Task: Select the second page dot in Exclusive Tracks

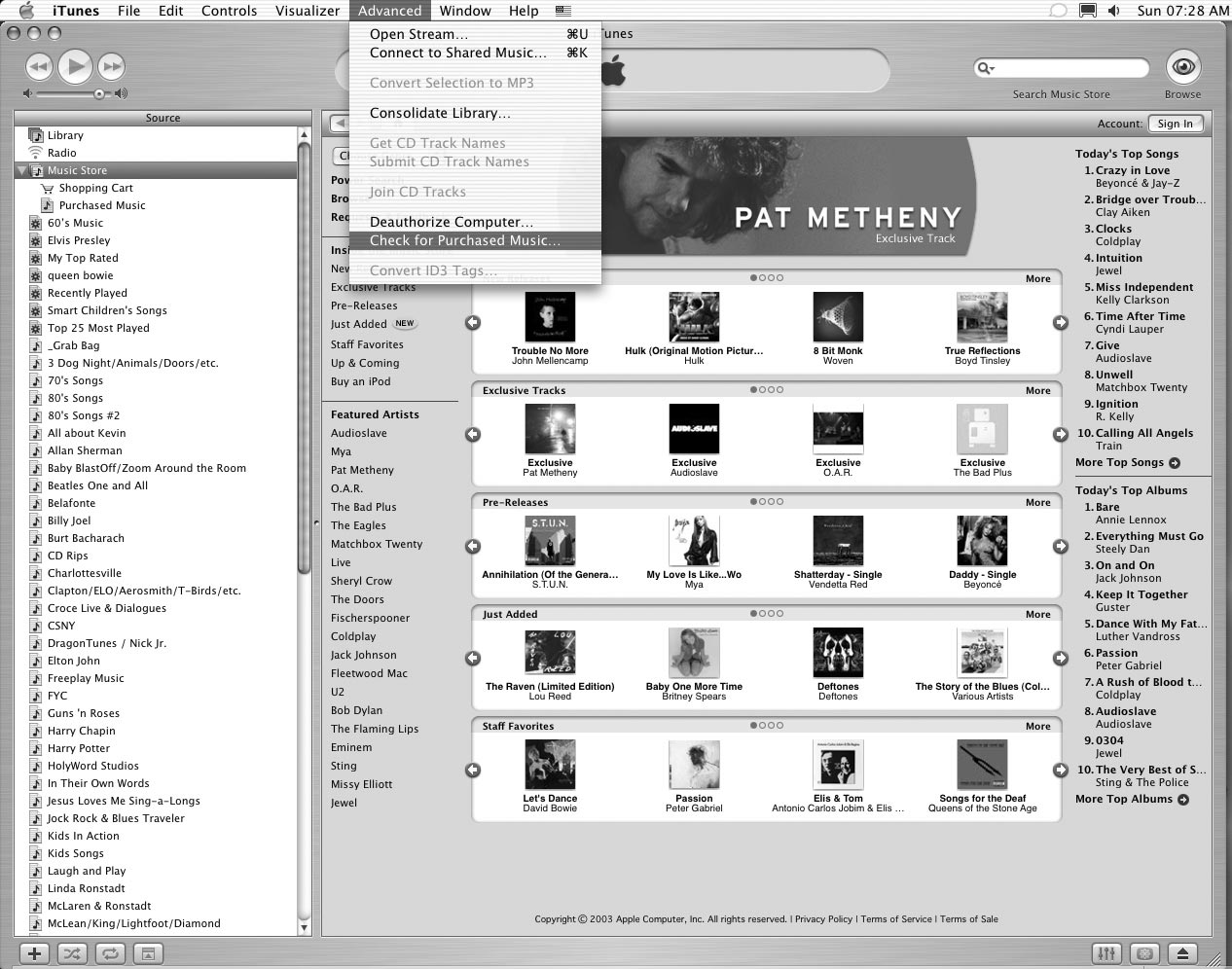Action: tap(762, 390)
